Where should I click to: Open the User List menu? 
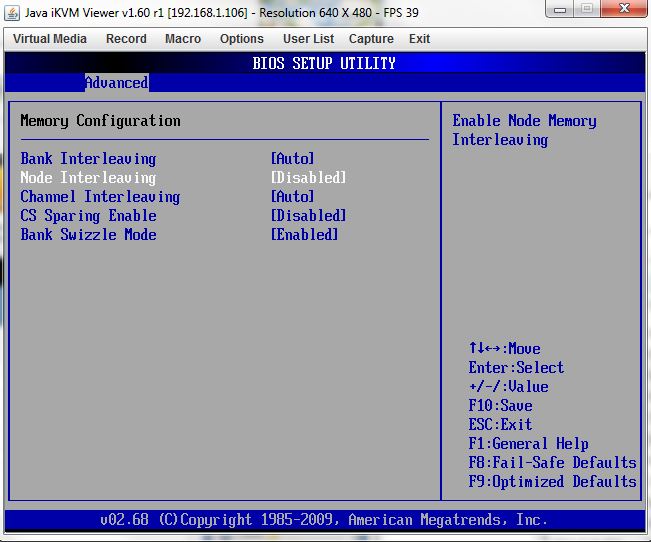(308, 39)
